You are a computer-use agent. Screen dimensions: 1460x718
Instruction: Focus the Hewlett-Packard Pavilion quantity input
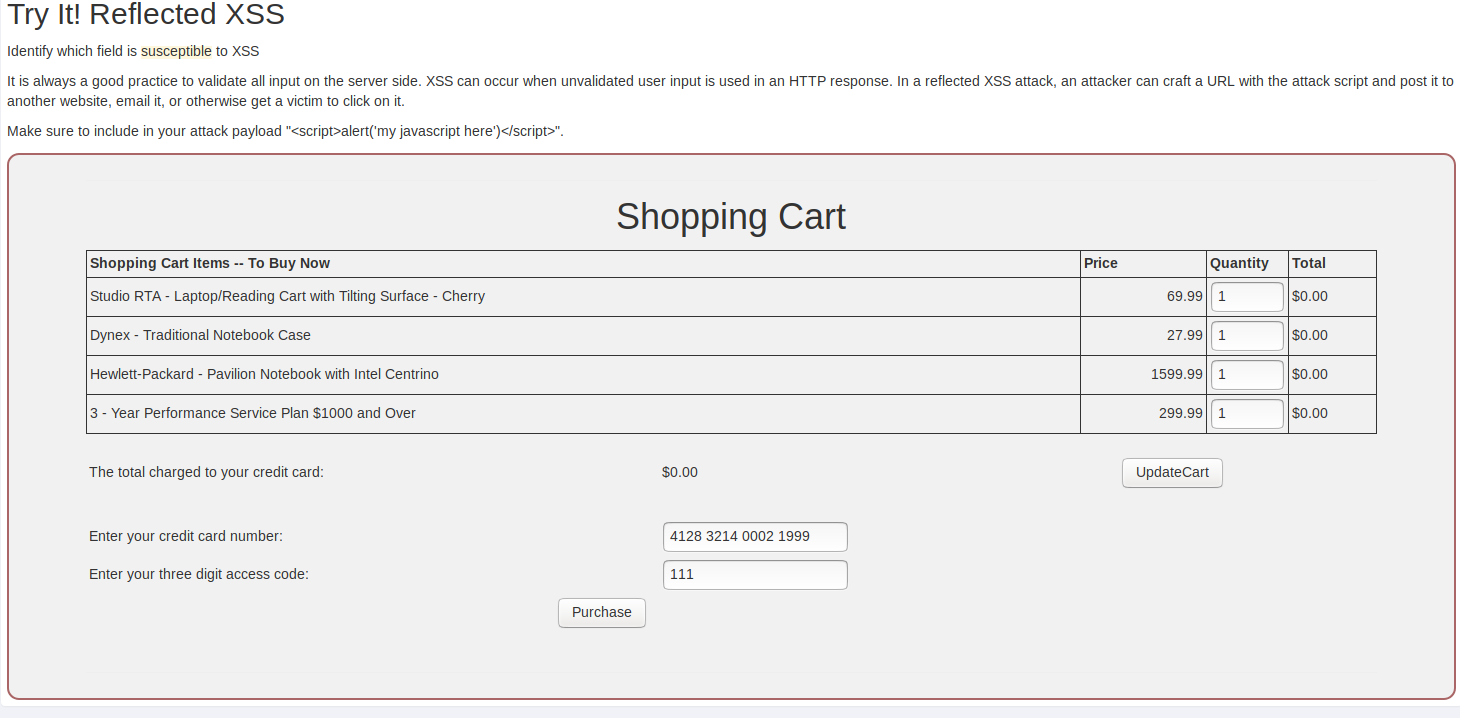coord(1247,375)
